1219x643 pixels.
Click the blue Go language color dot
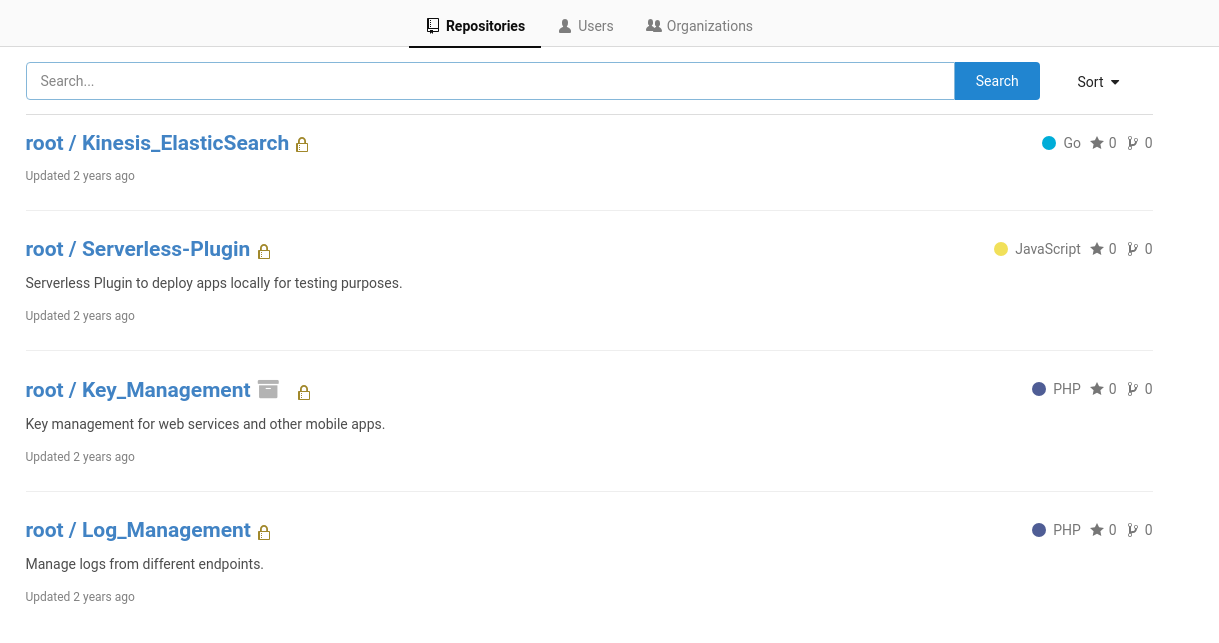[1049, 143]
